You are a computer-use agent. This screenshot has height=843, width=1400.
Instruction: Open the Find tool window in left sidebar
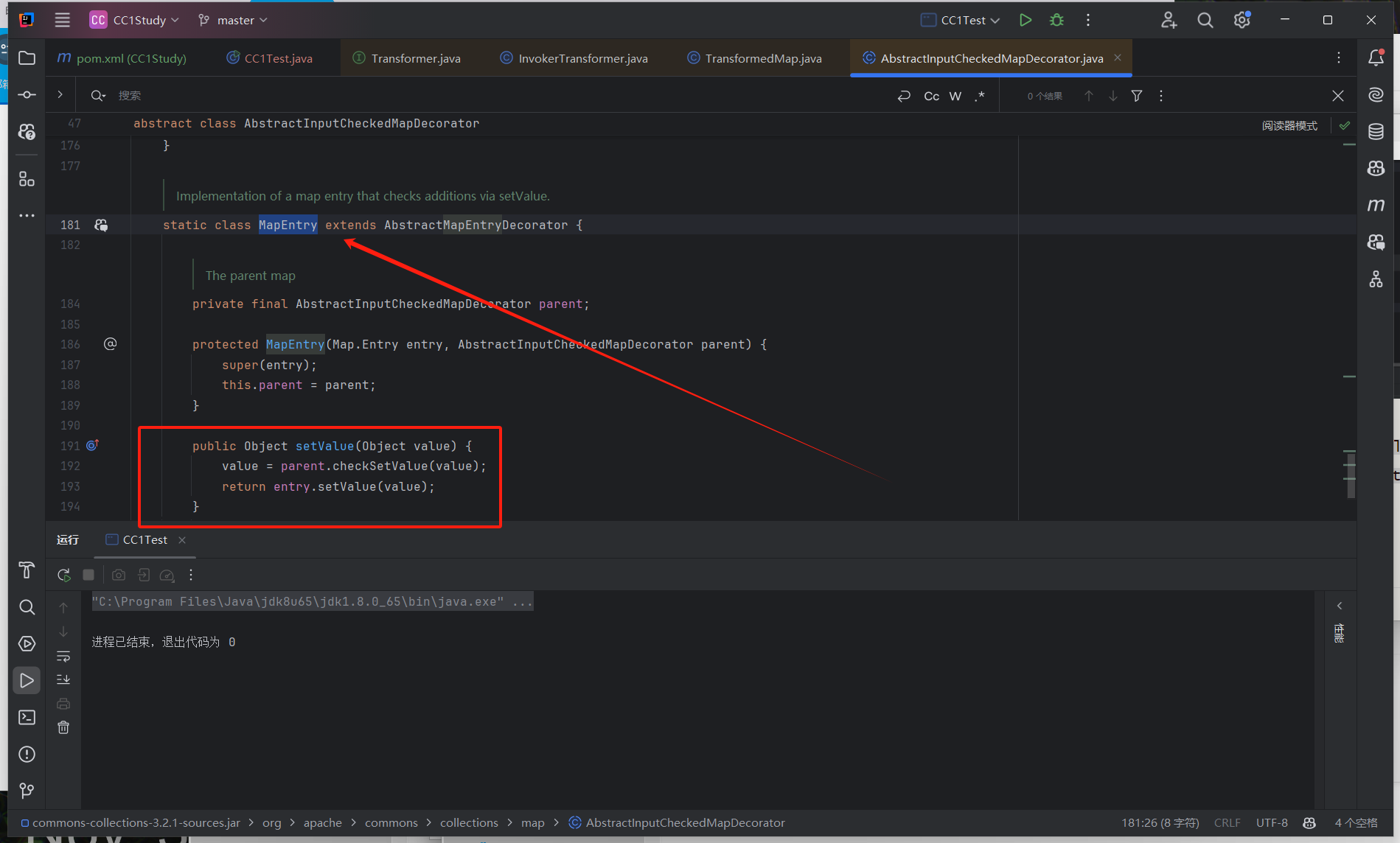tap(27, 606)
